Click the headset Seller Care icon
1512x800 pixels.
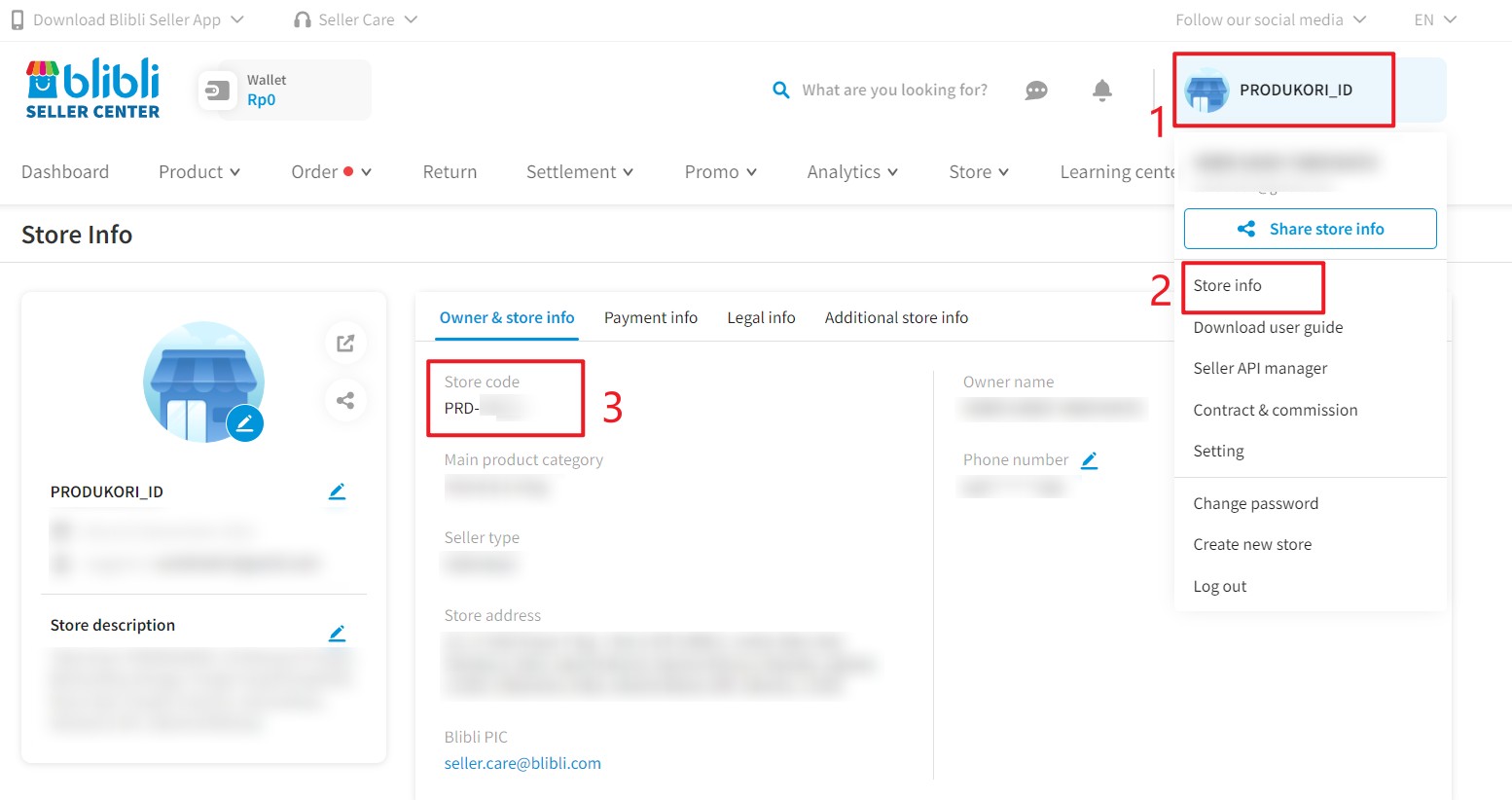[x=303, y=19]
